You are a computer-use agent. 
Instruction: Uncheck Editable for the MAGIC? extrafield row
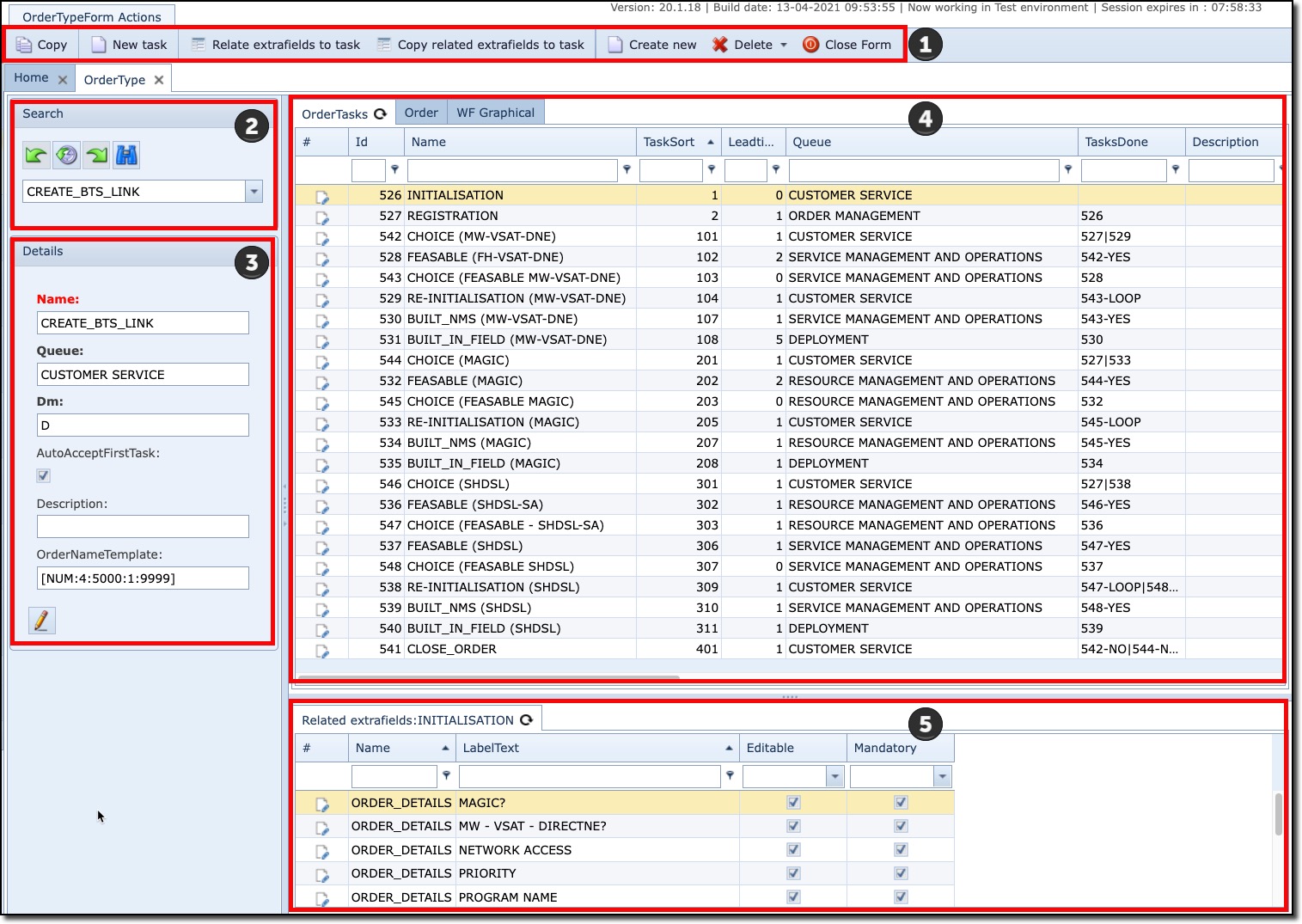[x=792, y=802]
